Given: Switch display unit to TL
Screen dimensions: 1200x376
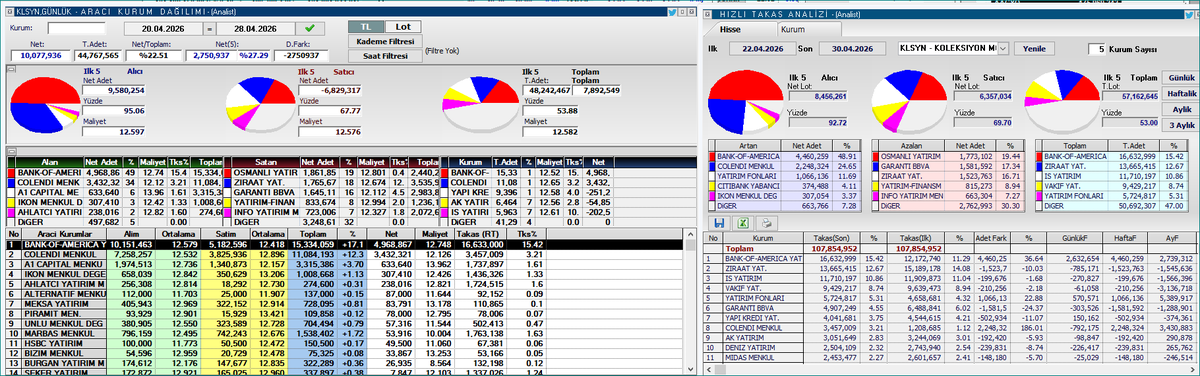Looking at the screenshot, I should pos(366,26).
